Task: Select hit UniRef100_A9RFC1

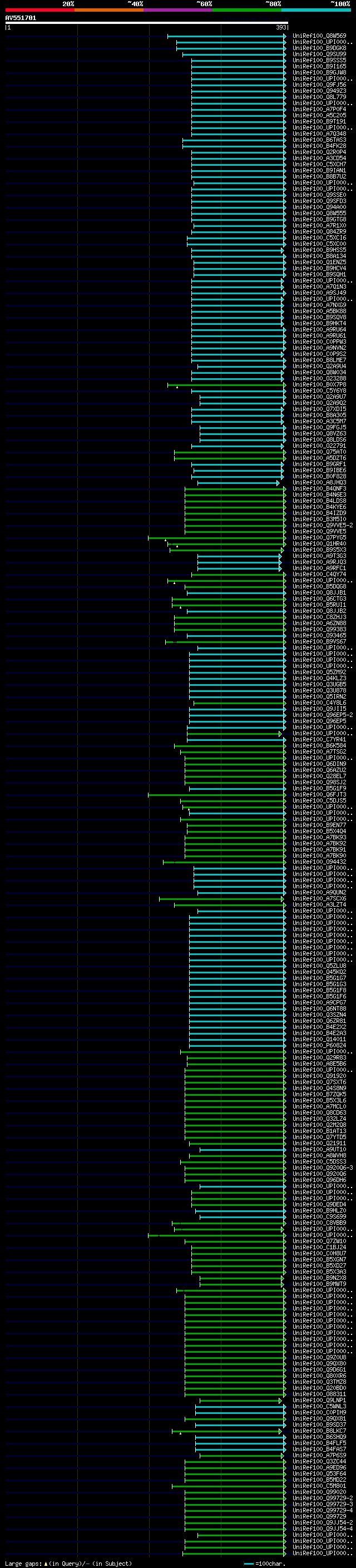Action: coord(319,568)
